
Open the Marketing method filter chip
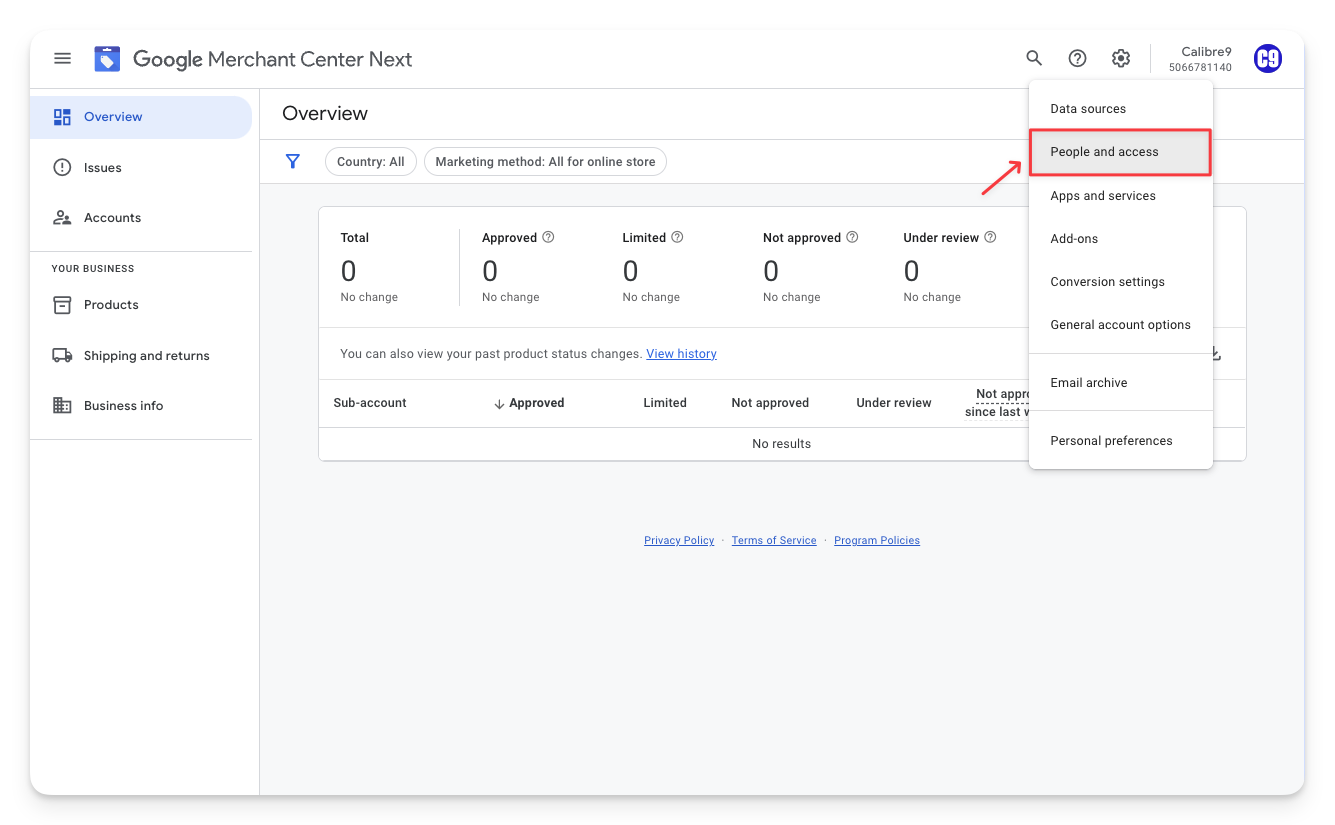pos(545,161)
